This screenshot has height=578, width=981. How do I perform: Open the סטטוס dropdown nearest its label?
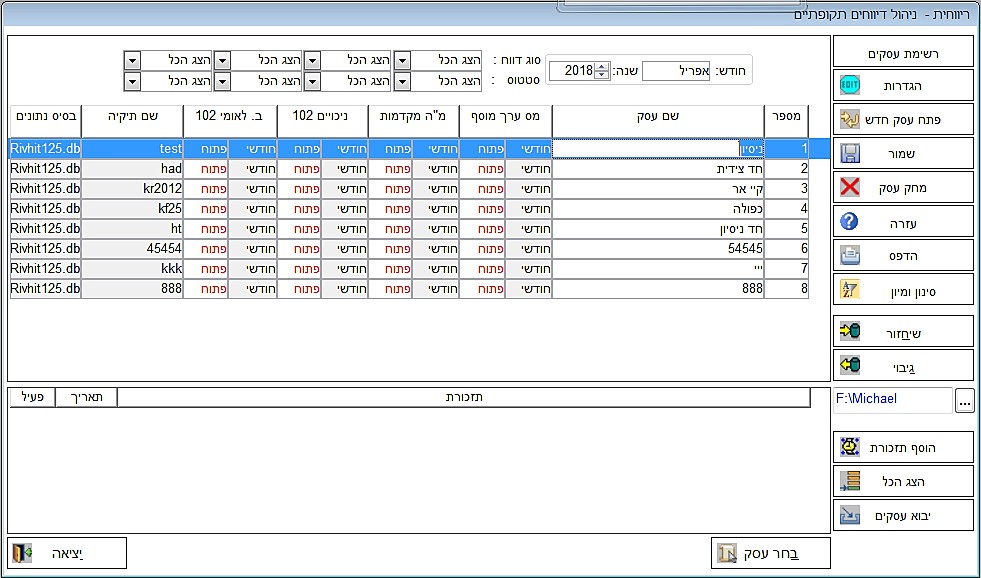[x=402, y=81]
